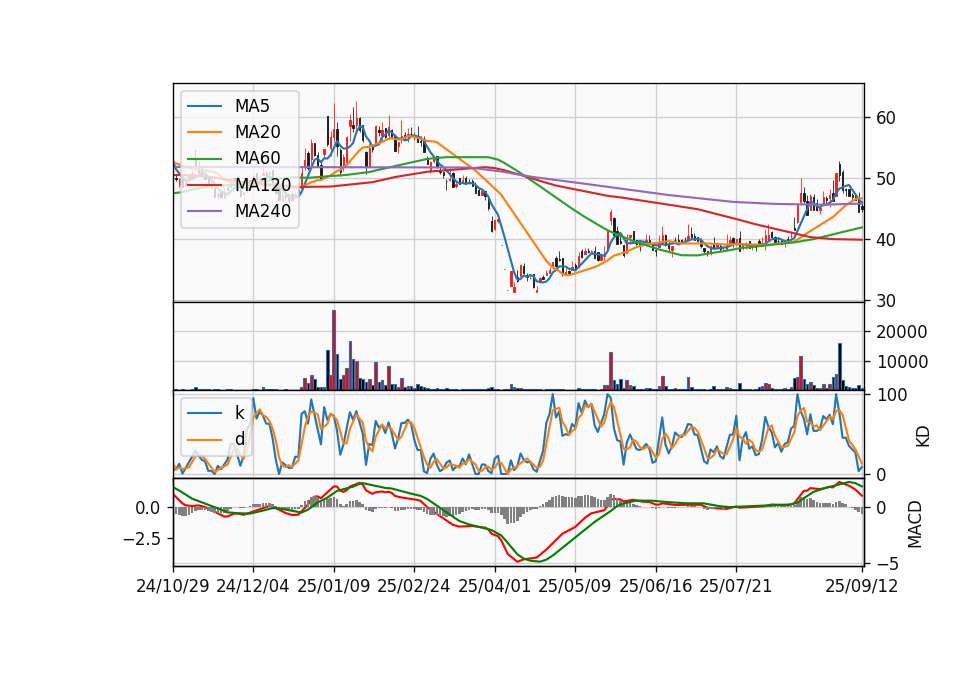Click the volume axis value 10000

pyautogui.click(x=902, y=362)
